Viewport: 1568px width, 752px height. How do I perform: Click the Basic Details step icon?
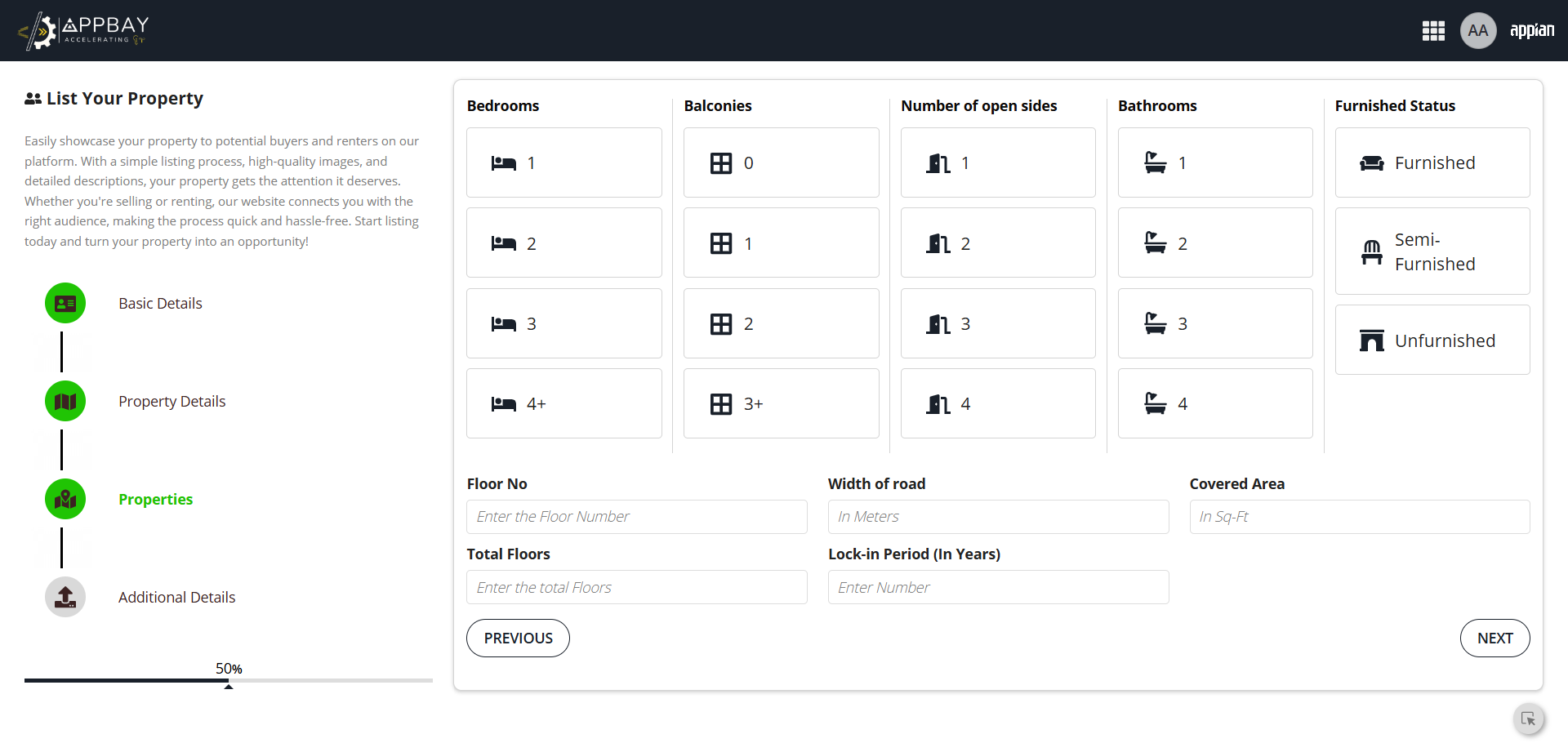coord(65,304)
